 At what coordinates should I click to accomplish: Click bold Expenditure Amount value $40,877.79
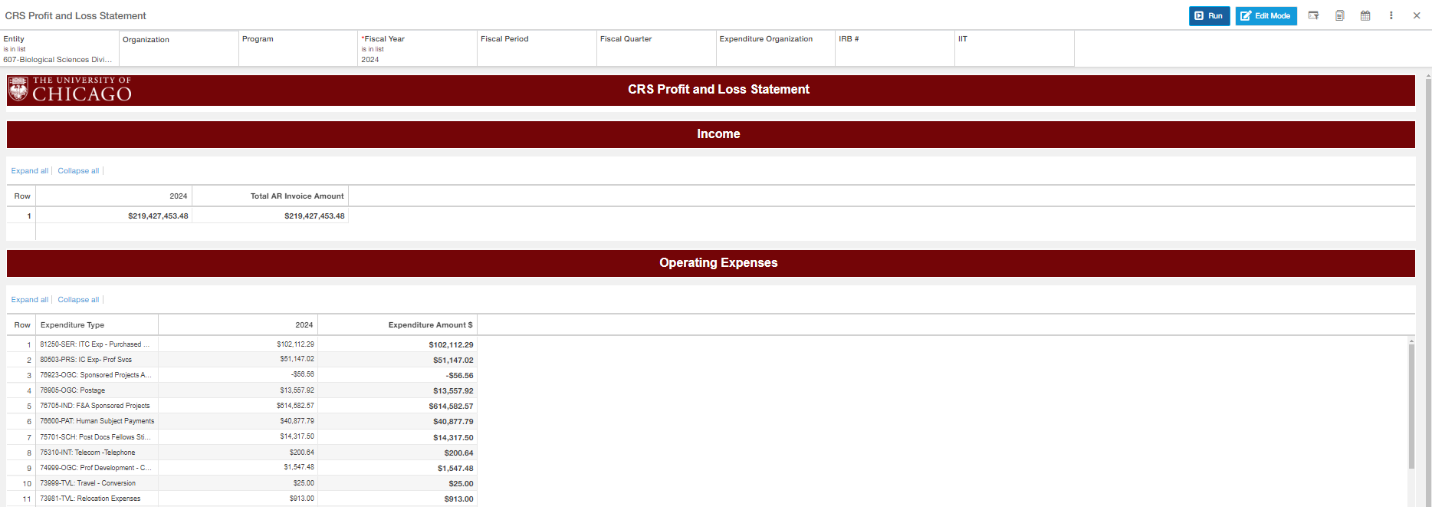[451, 421]
